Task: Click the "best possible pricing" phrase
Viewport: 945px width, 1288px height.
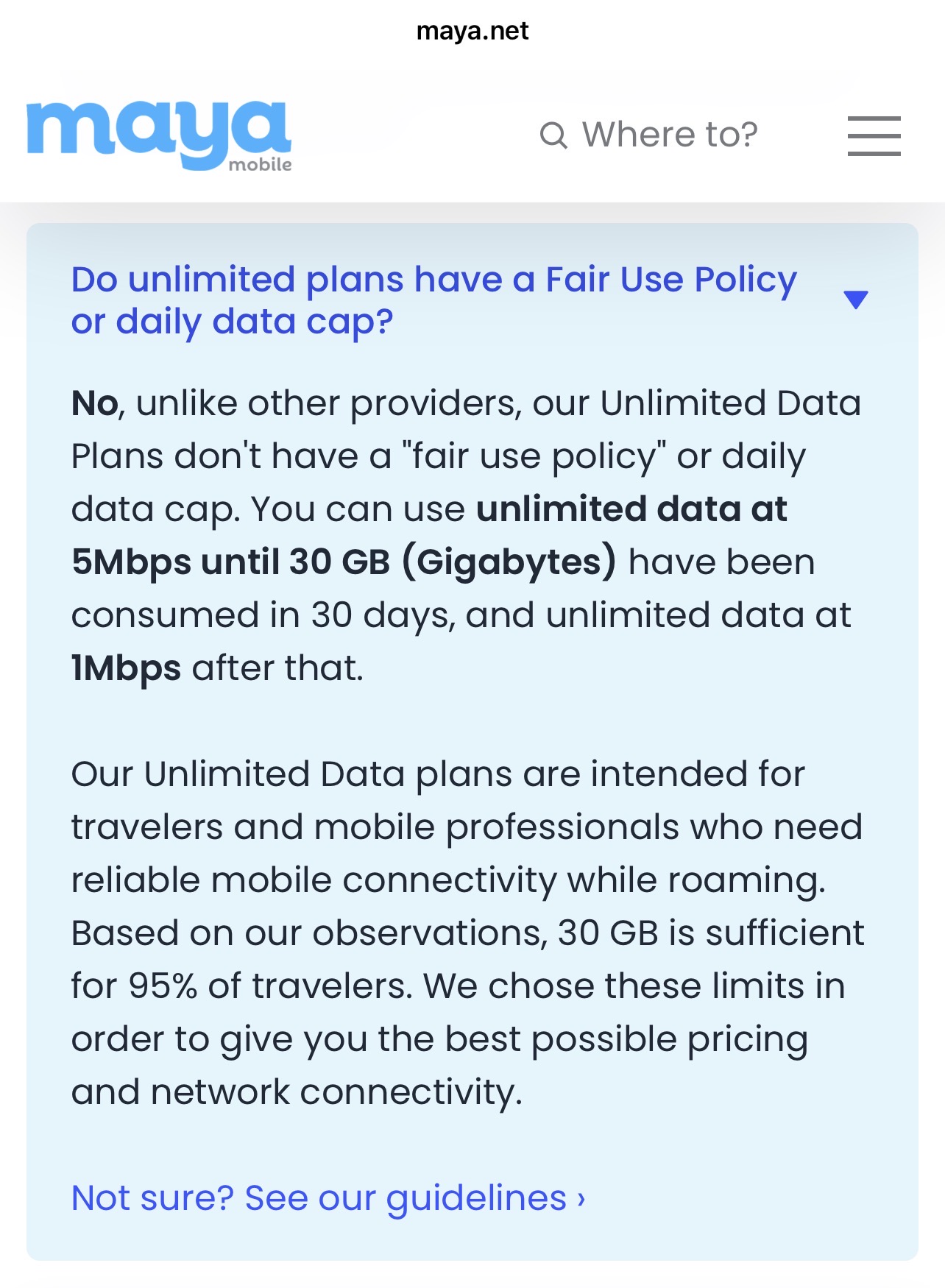Action: click(626, 1038)
